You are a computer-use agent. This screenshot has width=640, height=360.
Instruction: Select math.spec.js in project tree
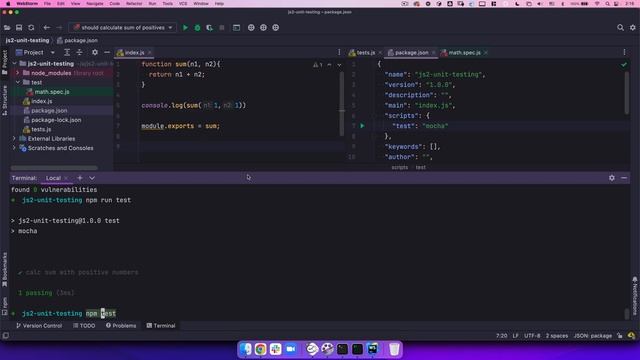[52, 92]
